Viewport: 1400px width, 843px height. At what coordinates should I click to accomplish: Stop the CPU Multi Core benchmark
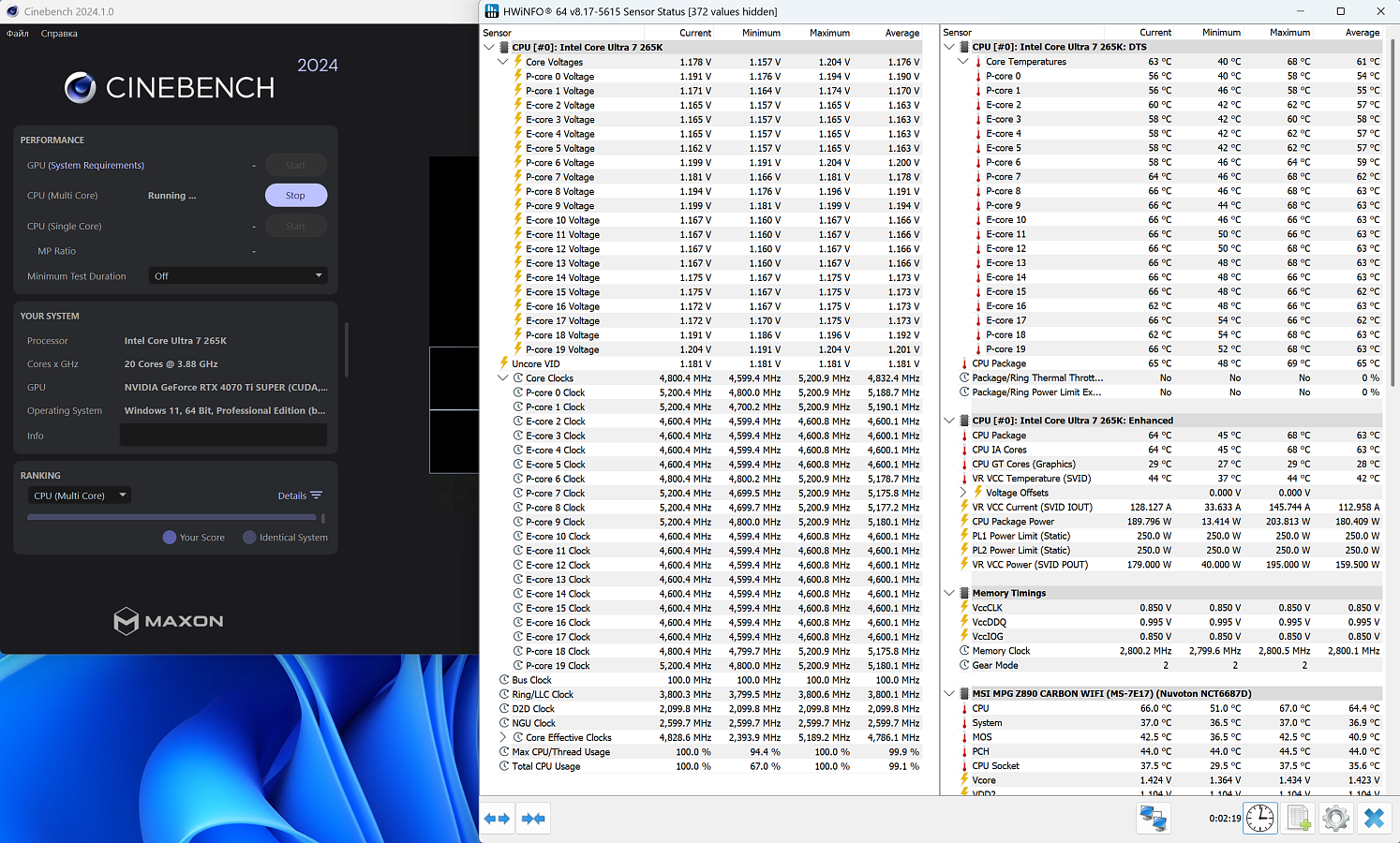point(295,196)
